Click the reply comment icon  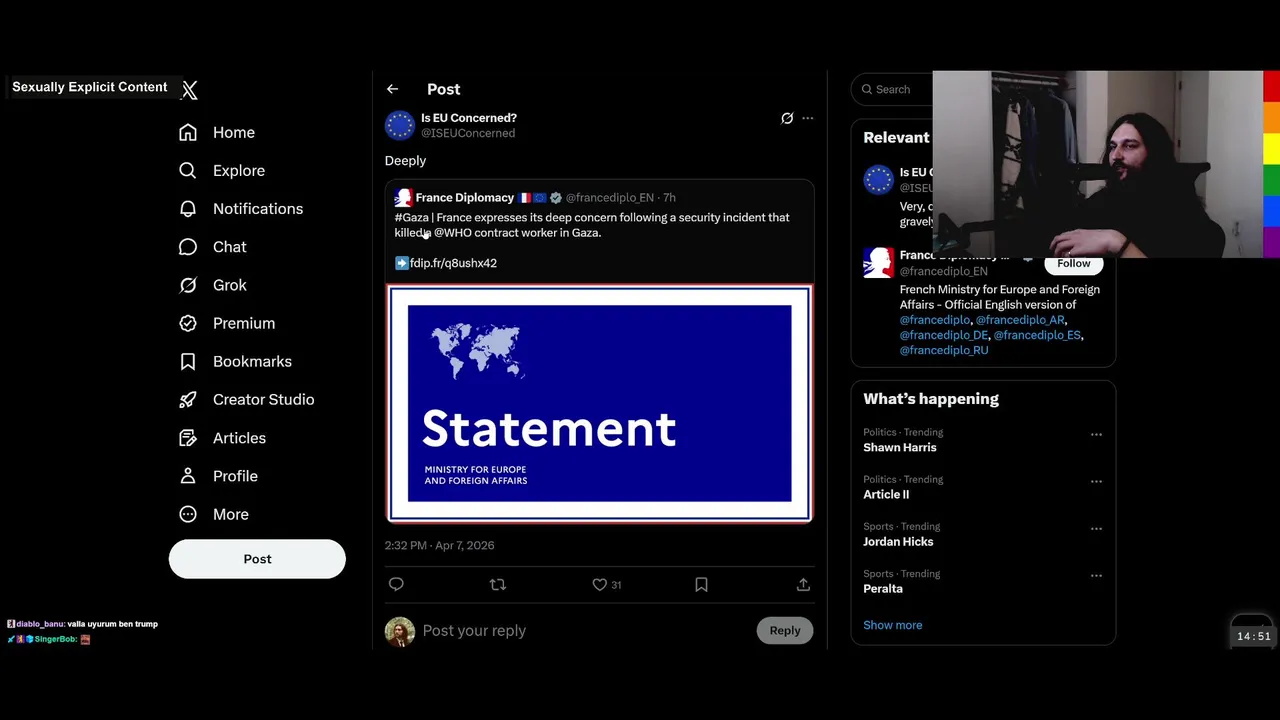click(x=396, y=585)
